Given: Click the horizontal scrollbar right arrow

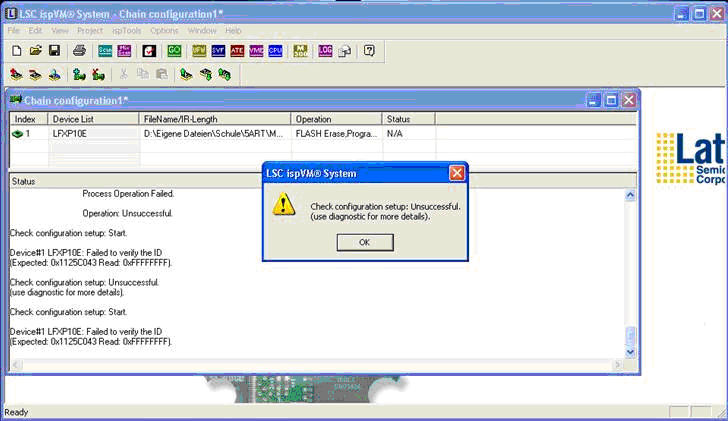Looking at the screenshot, I should coord(618,365).
